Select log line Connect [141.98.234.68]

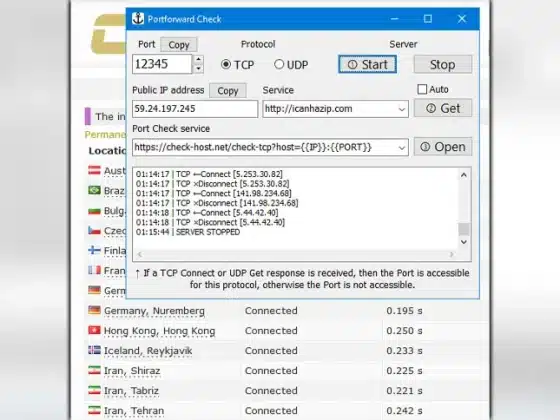click(x=214, y=194)
